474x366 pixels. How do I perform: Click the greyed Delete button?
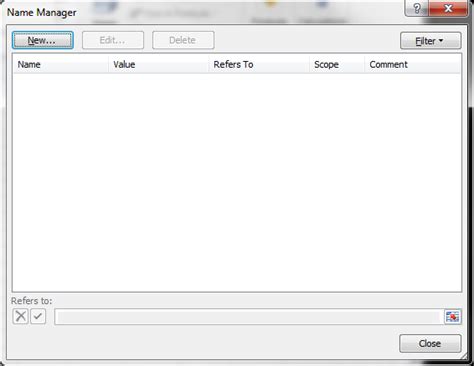tap(183, 40)
